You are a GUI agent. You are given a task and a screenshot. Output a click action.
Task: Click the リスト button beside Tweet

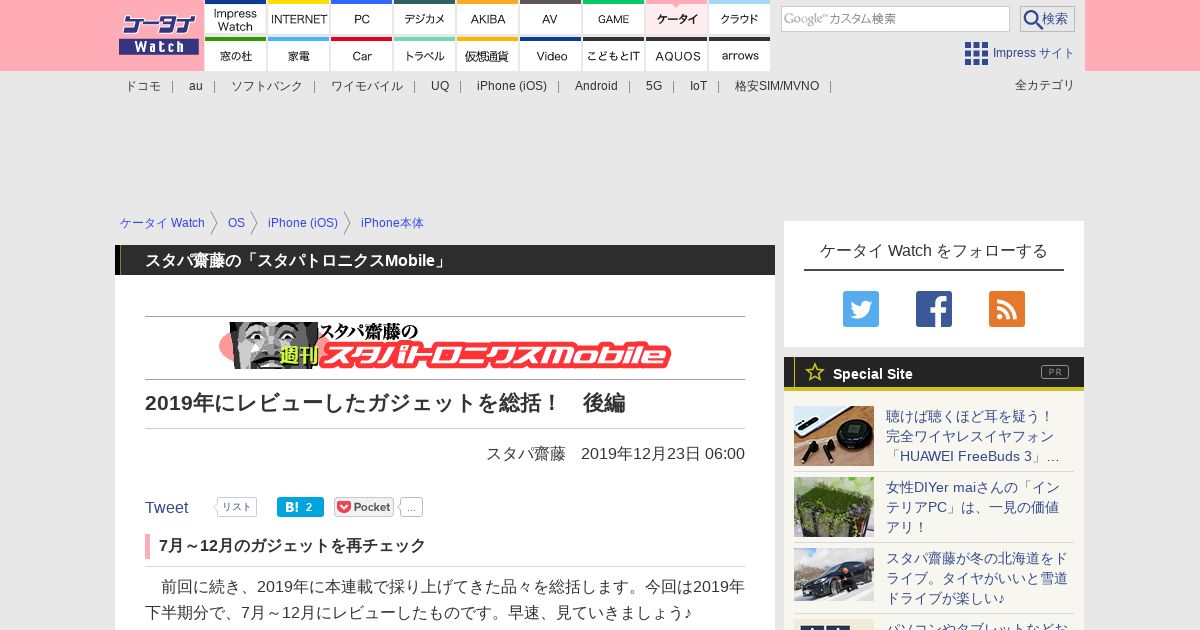[x=236, y=507]
